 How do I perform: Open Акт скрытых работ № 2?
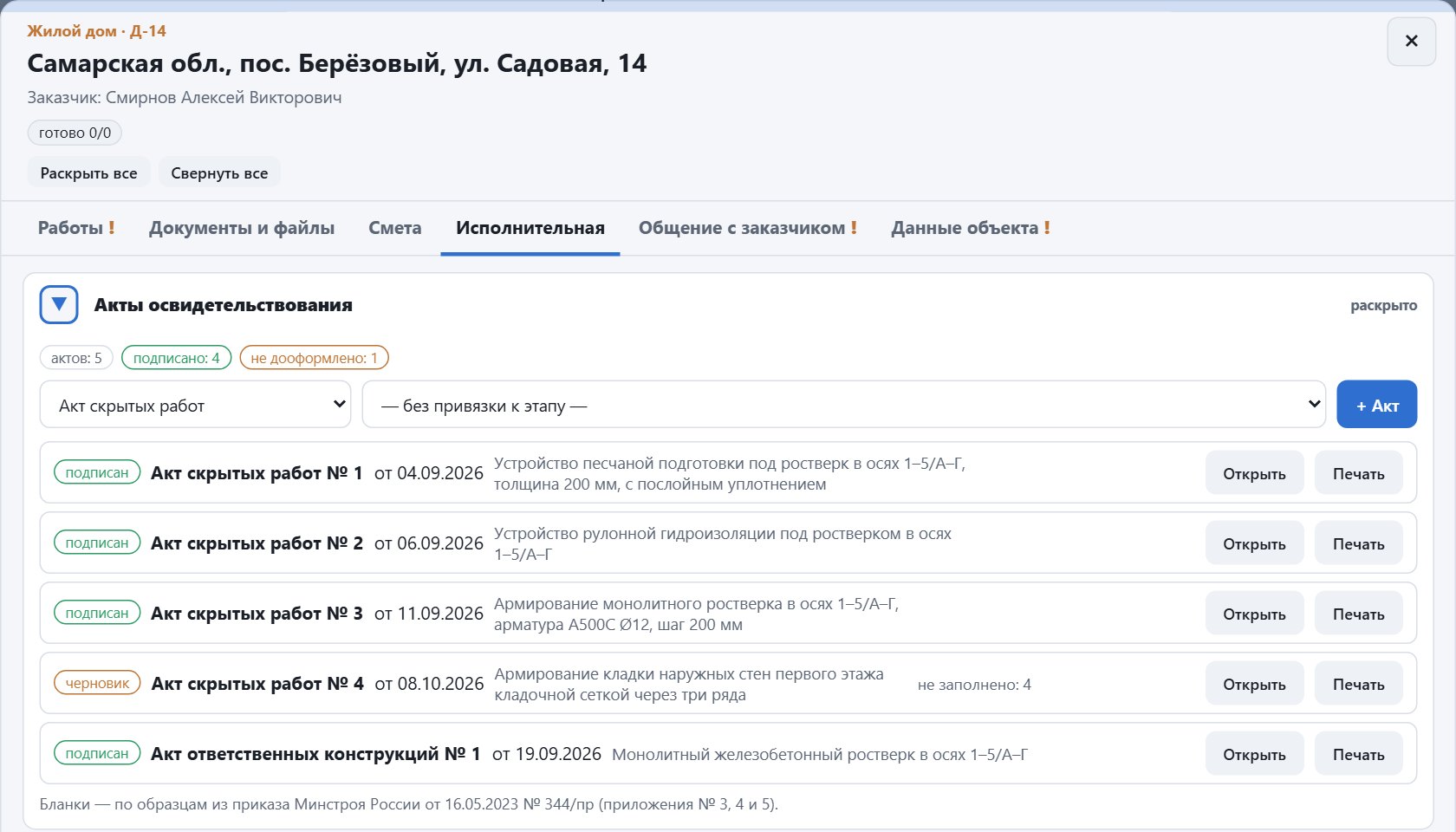[x=1254, y=543]
